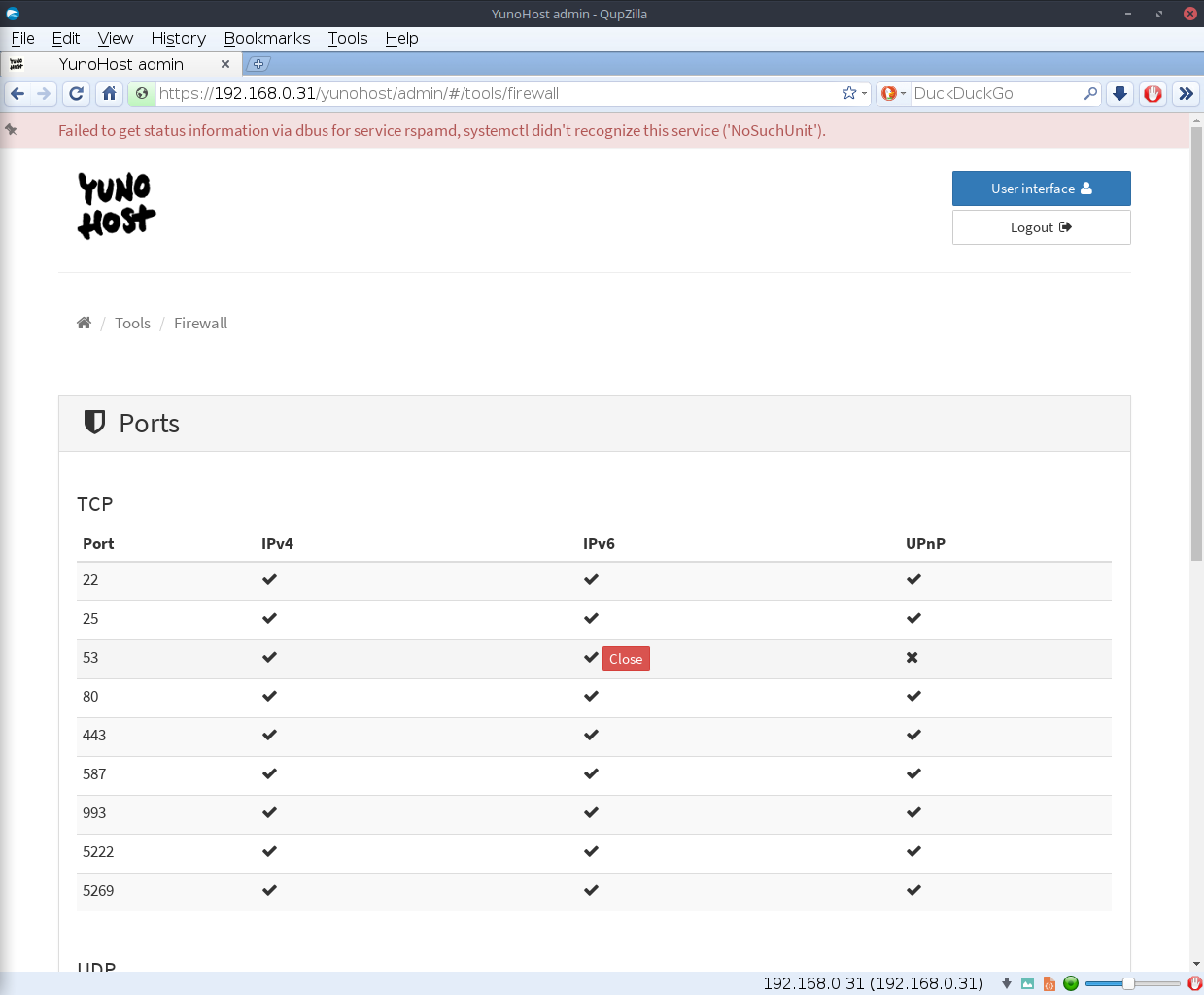Viewport: 1204px width, 995px height.
Task: Open a new tab with the plus button
Action: pyautogui.click(x=258, y=64)
